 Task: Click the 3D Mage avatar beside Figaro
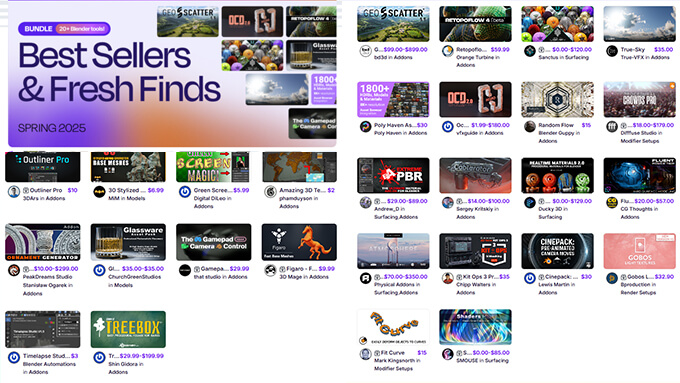pos(271,270)
